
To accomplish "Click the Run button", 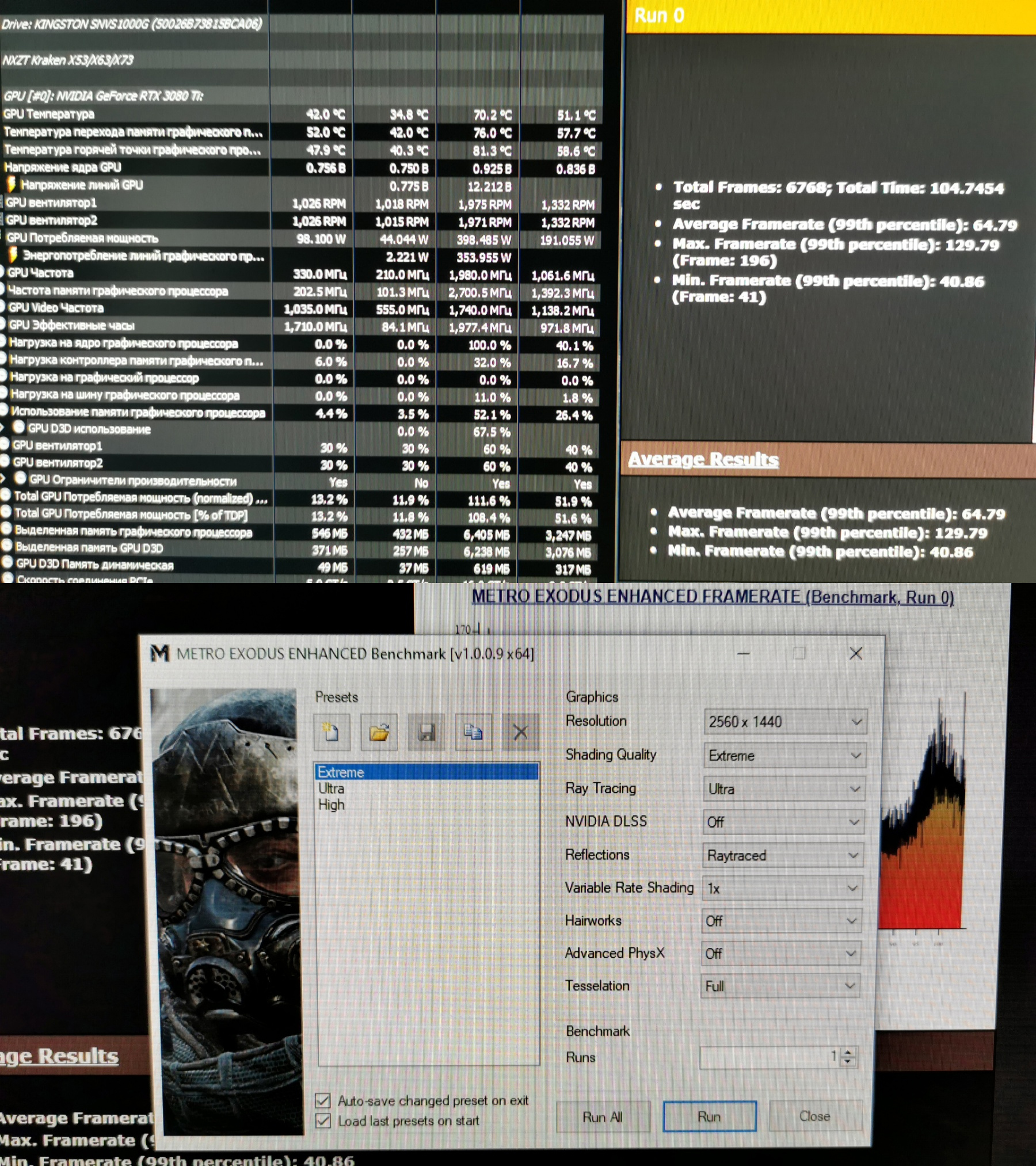I will [x=709, y=1117].
